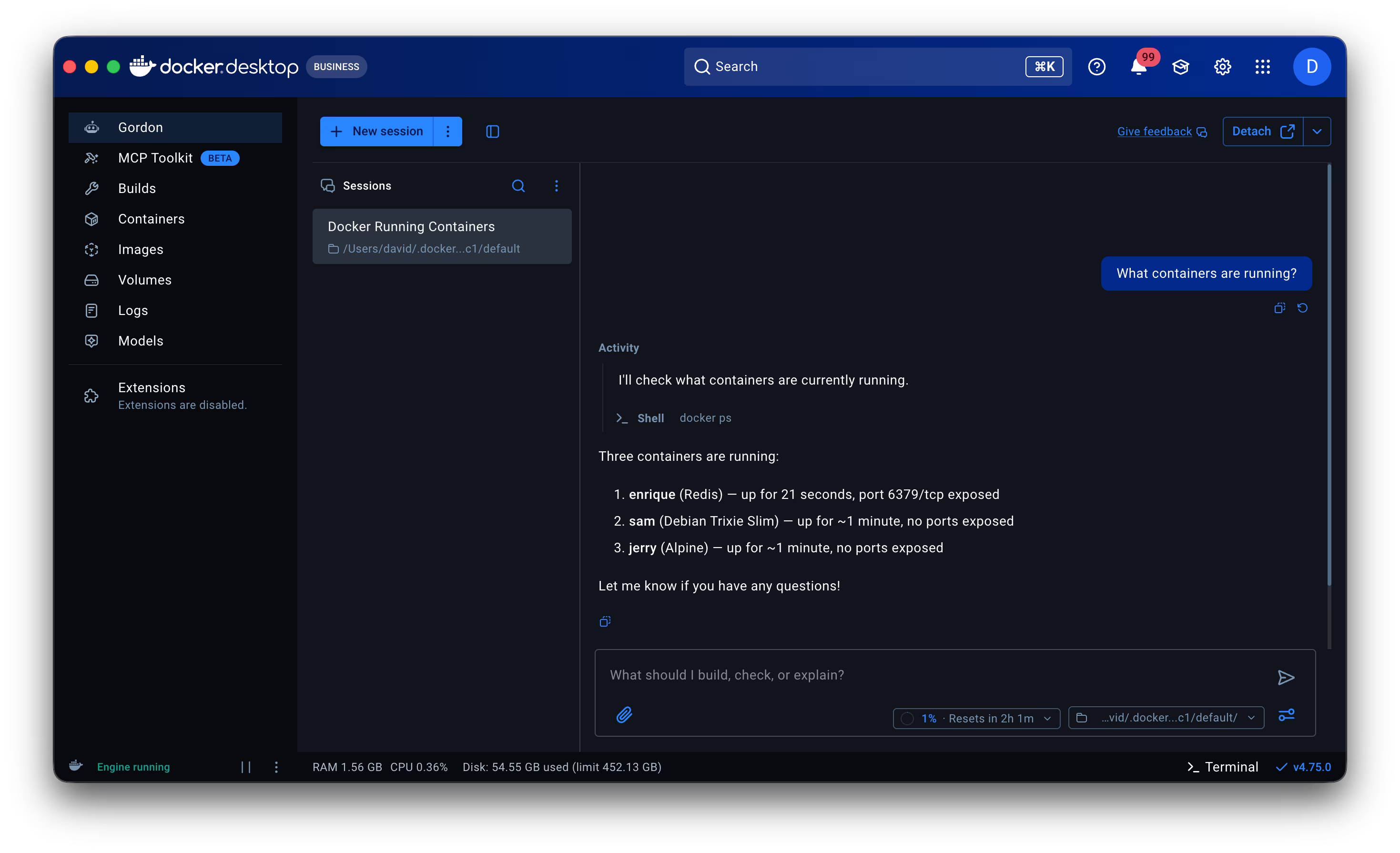Copy the user message icon
Viewport: 1400px width, 853px height.
(x=1279, y=308)
